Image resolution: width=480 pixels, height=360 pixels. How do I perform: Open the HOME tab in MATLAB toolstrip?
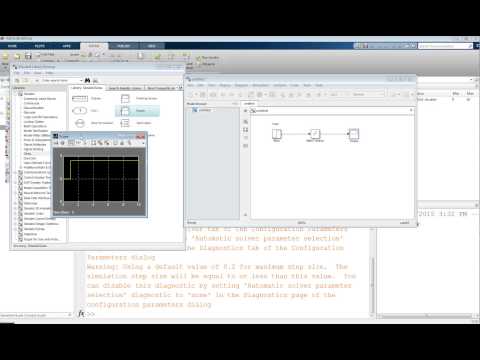12,46
